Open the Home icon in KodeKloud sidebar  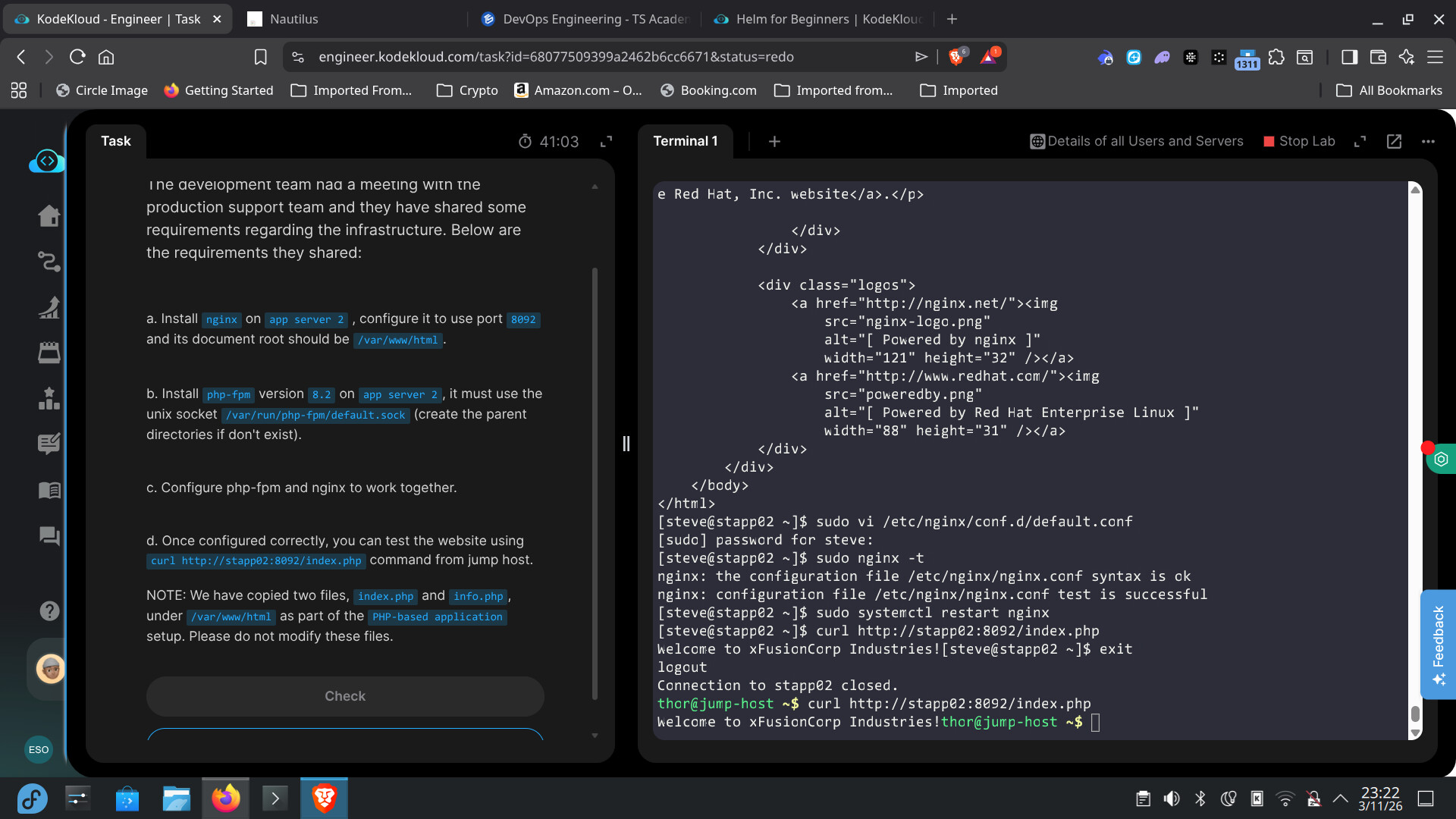point(49,216)
